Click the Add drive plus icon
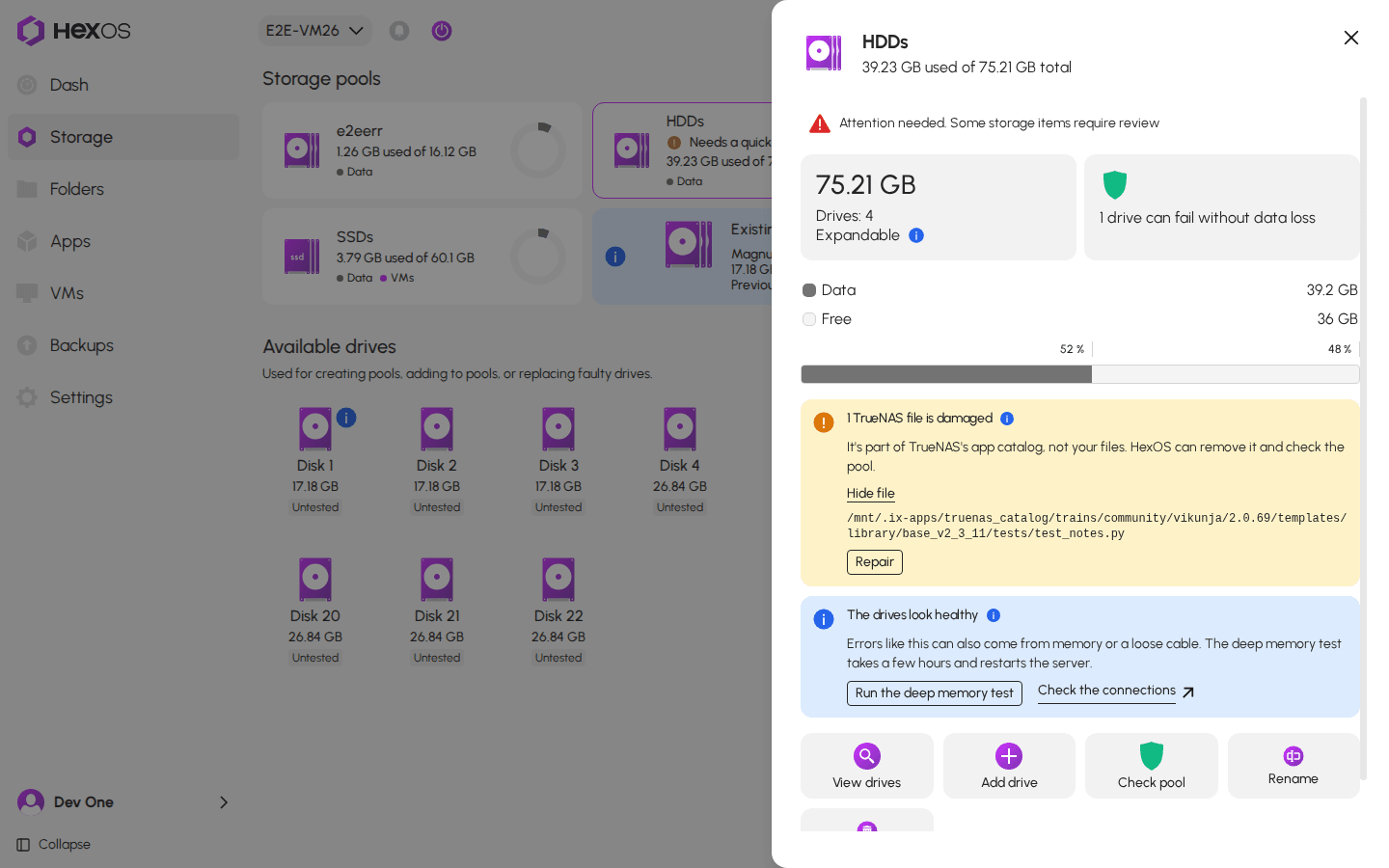This screenshot has width=1389, height=868. [1009, 756]
